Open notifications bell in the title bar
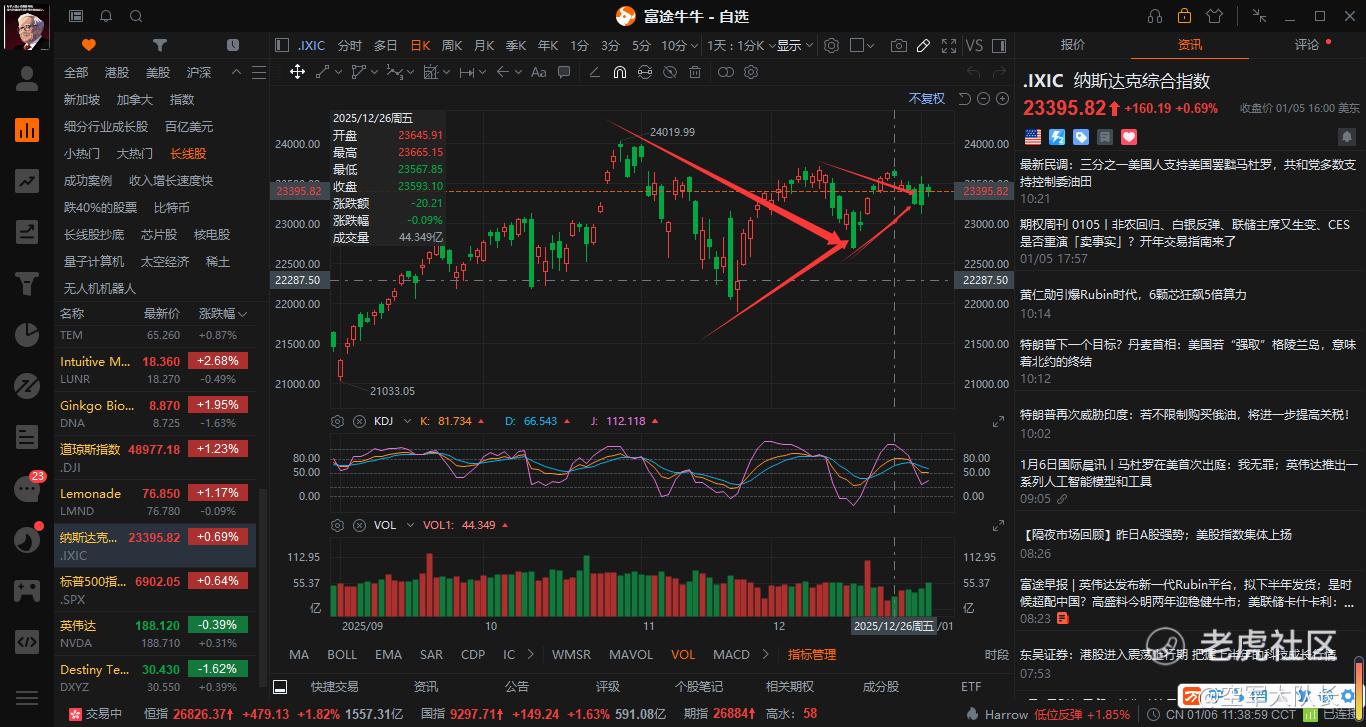Image resolution: width=1366 pixels, height=727 pixels. pyautogui.click(x=106, y=16)
